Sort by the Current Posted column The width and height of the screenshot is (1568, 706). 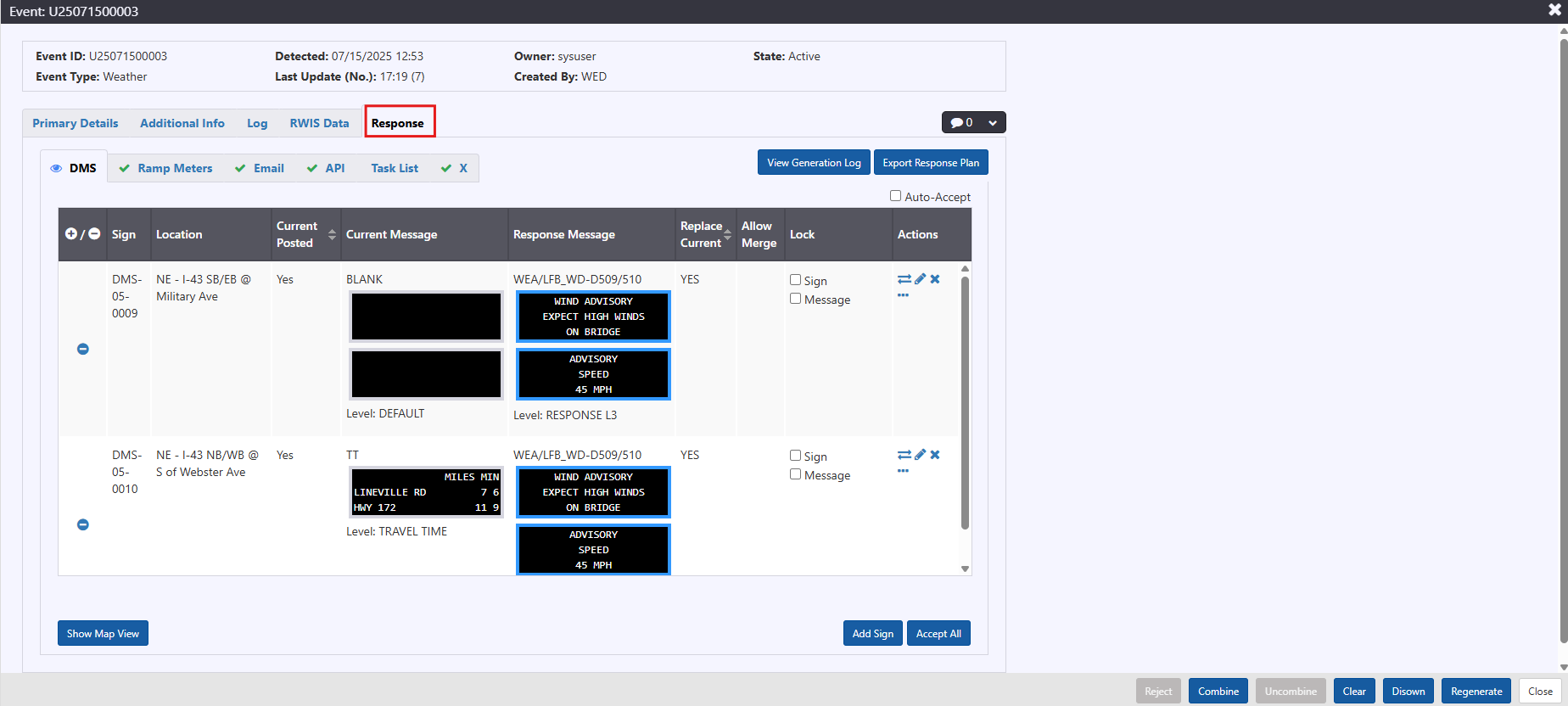[x=332, y=235]
